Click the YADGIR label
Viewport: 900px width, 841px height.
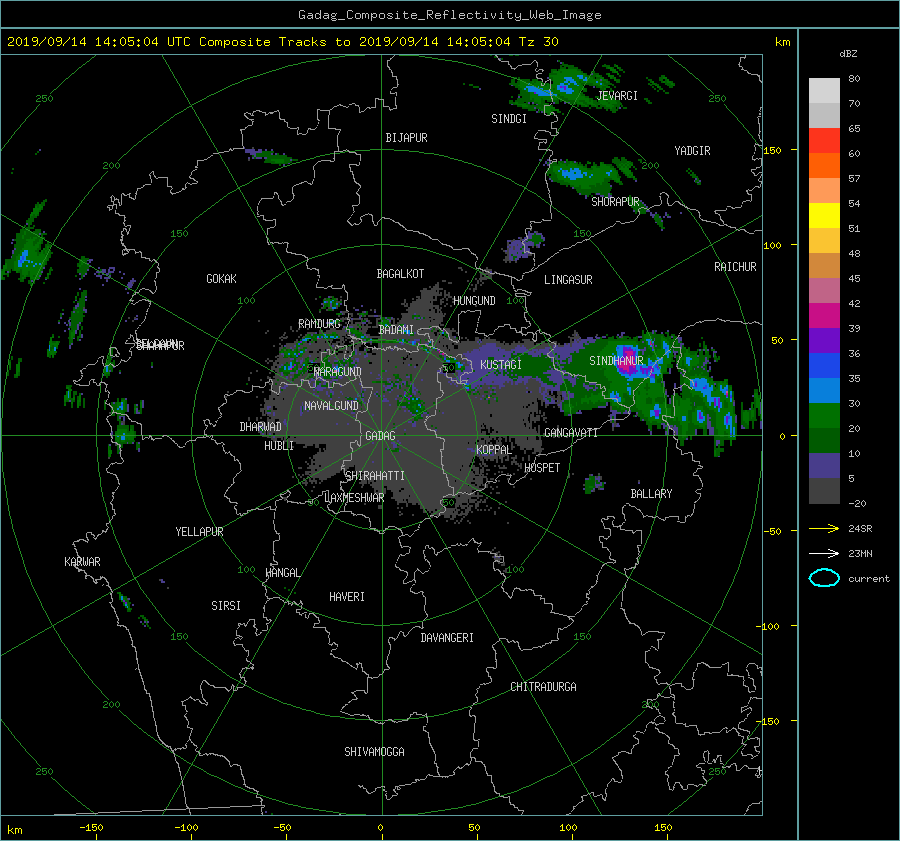click(x=692, y=151)
